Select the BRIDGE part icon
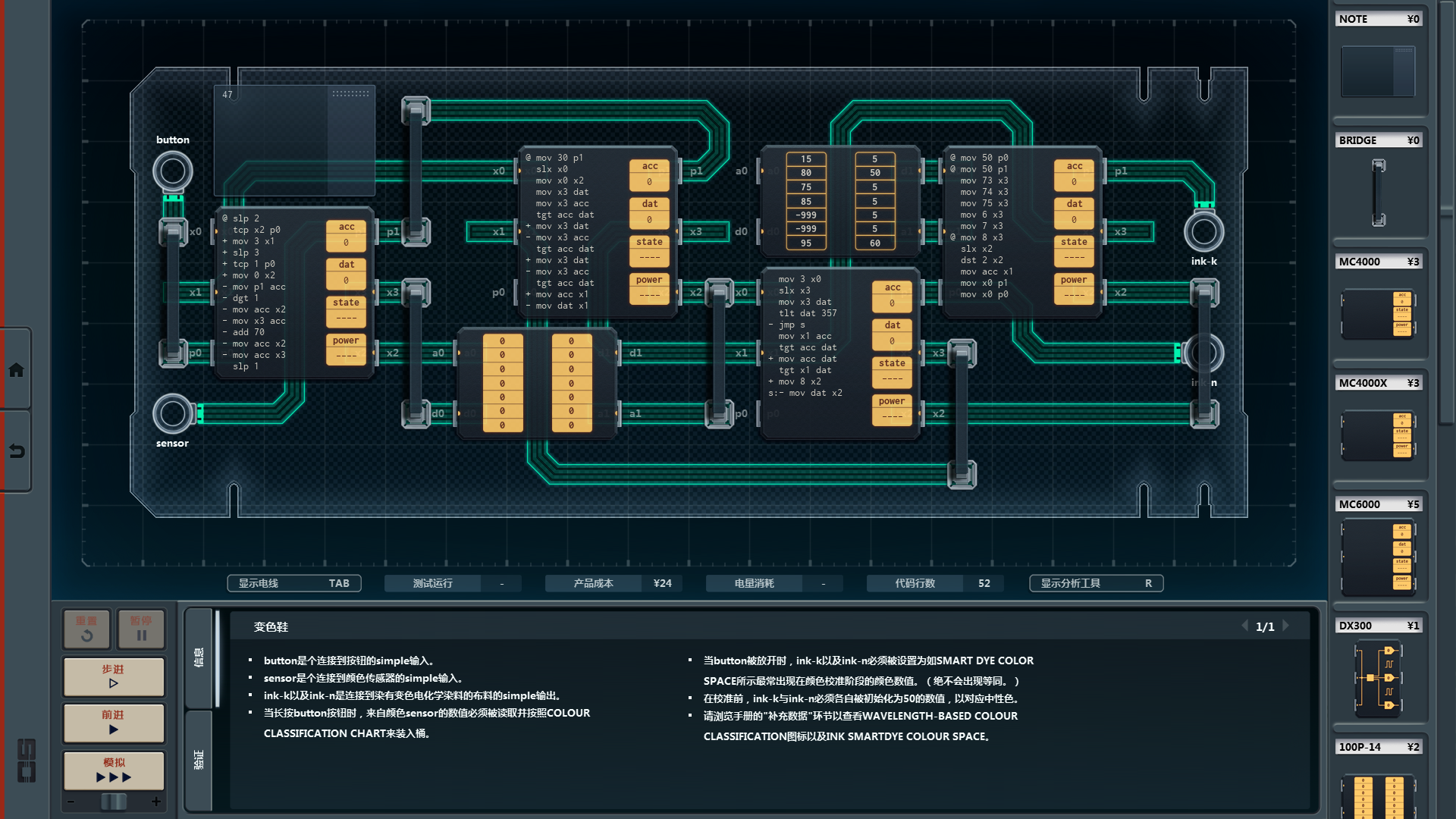This screenshot has width=1456, height=819. pyautogui.click(x=1378, y=193)
